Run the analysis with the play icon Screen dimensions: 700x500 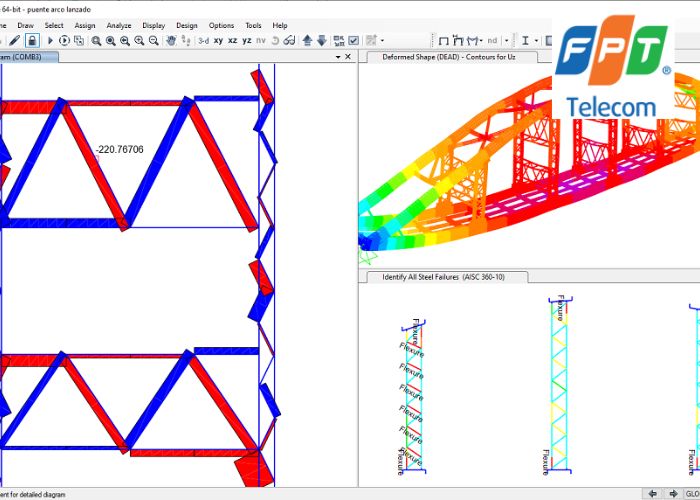50,41
